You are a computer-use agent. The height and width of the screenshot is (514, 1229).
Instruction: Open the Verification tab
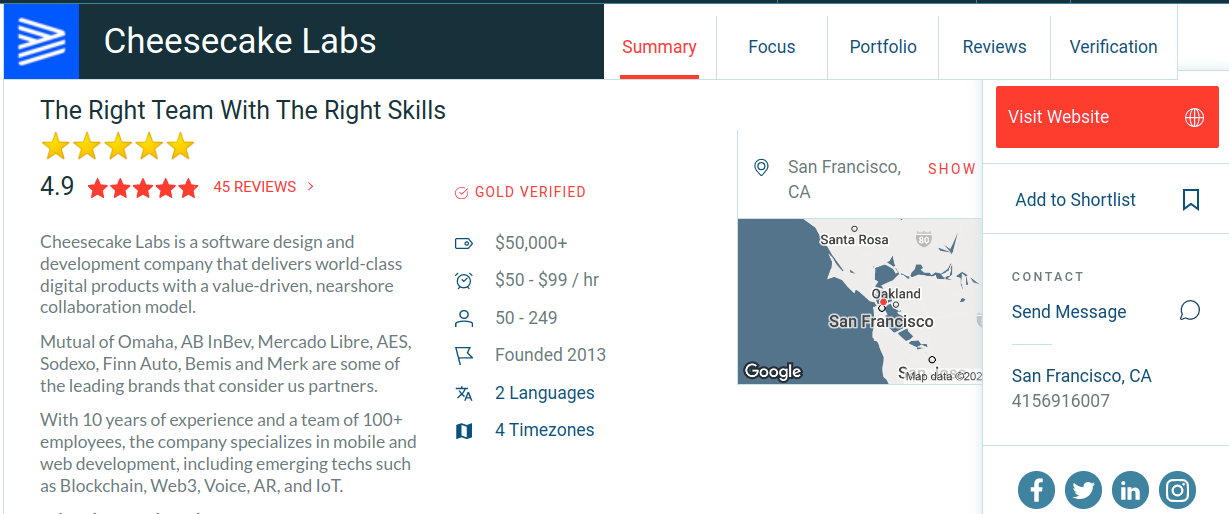(x=1113, y=47)
